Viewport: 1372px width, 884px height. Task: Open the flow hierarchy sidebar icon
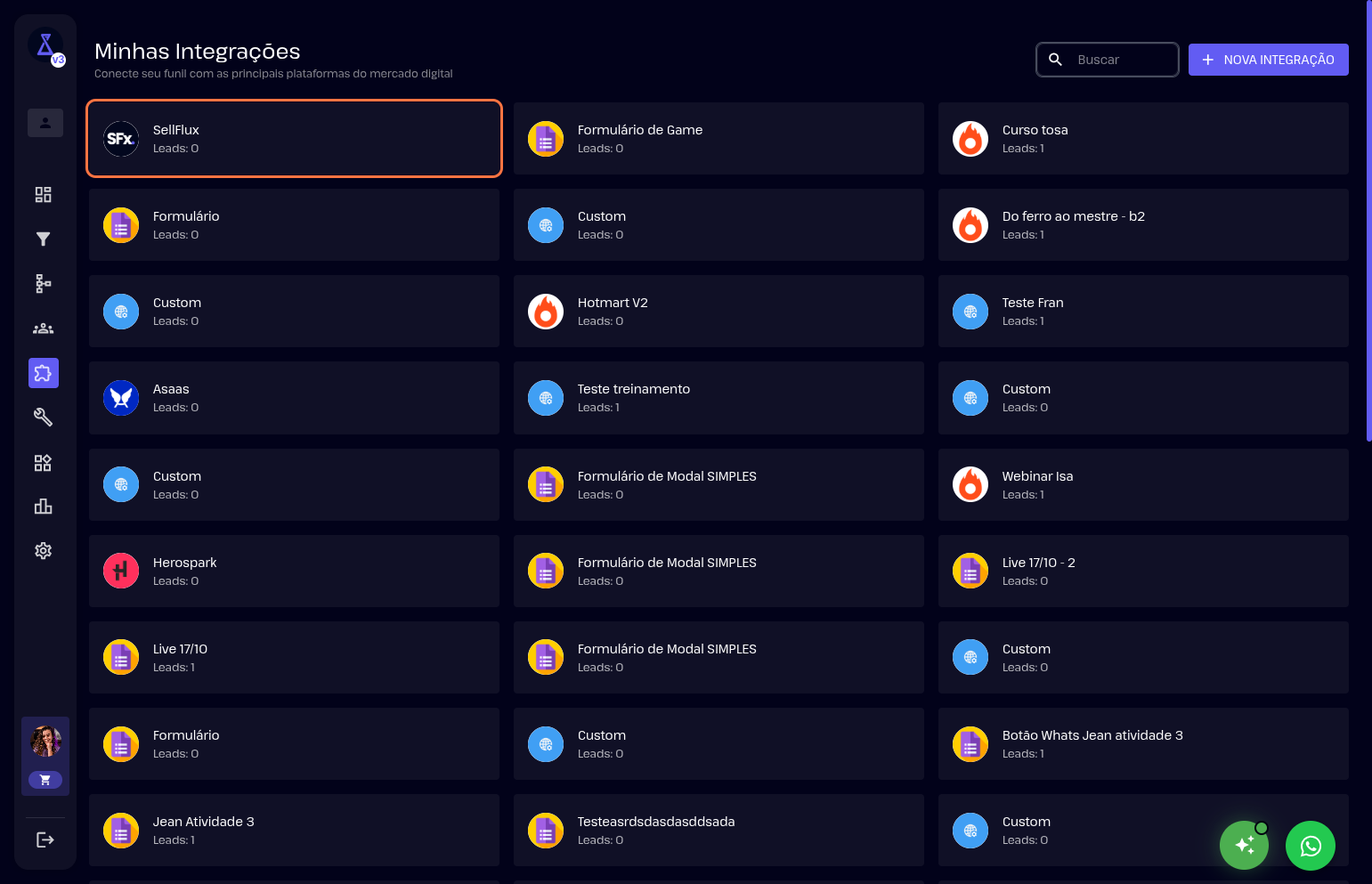tap(43, 283)
